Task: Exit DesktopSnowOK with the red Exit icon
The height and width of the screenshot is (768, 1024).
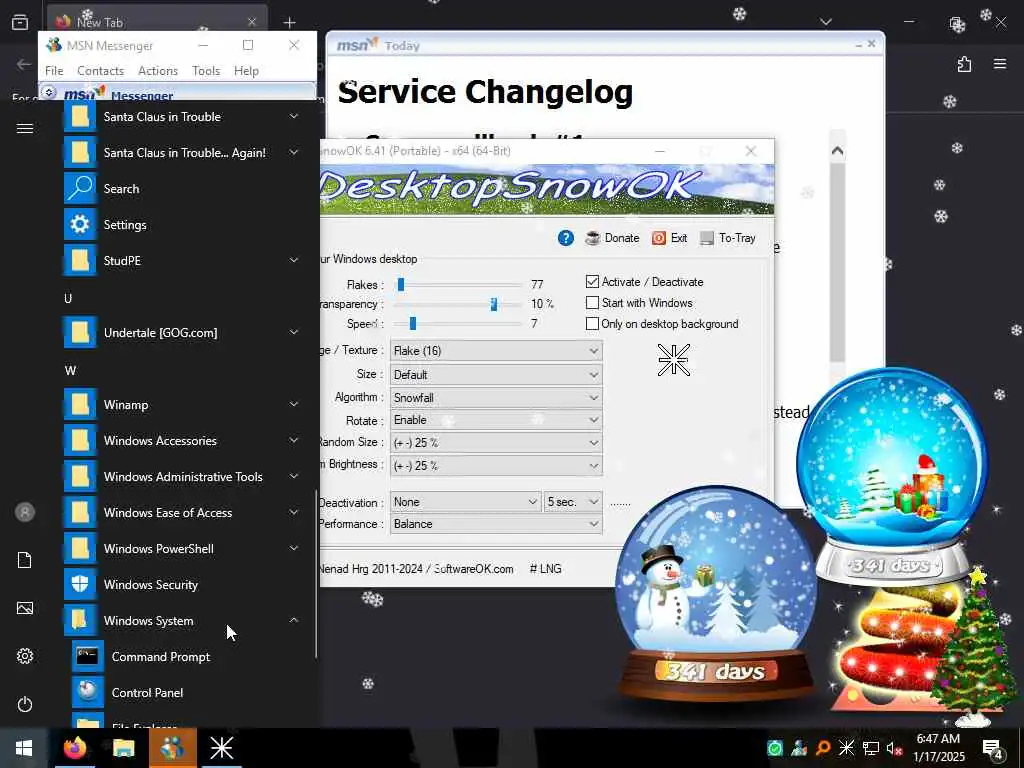Action: tap(669, 238)
